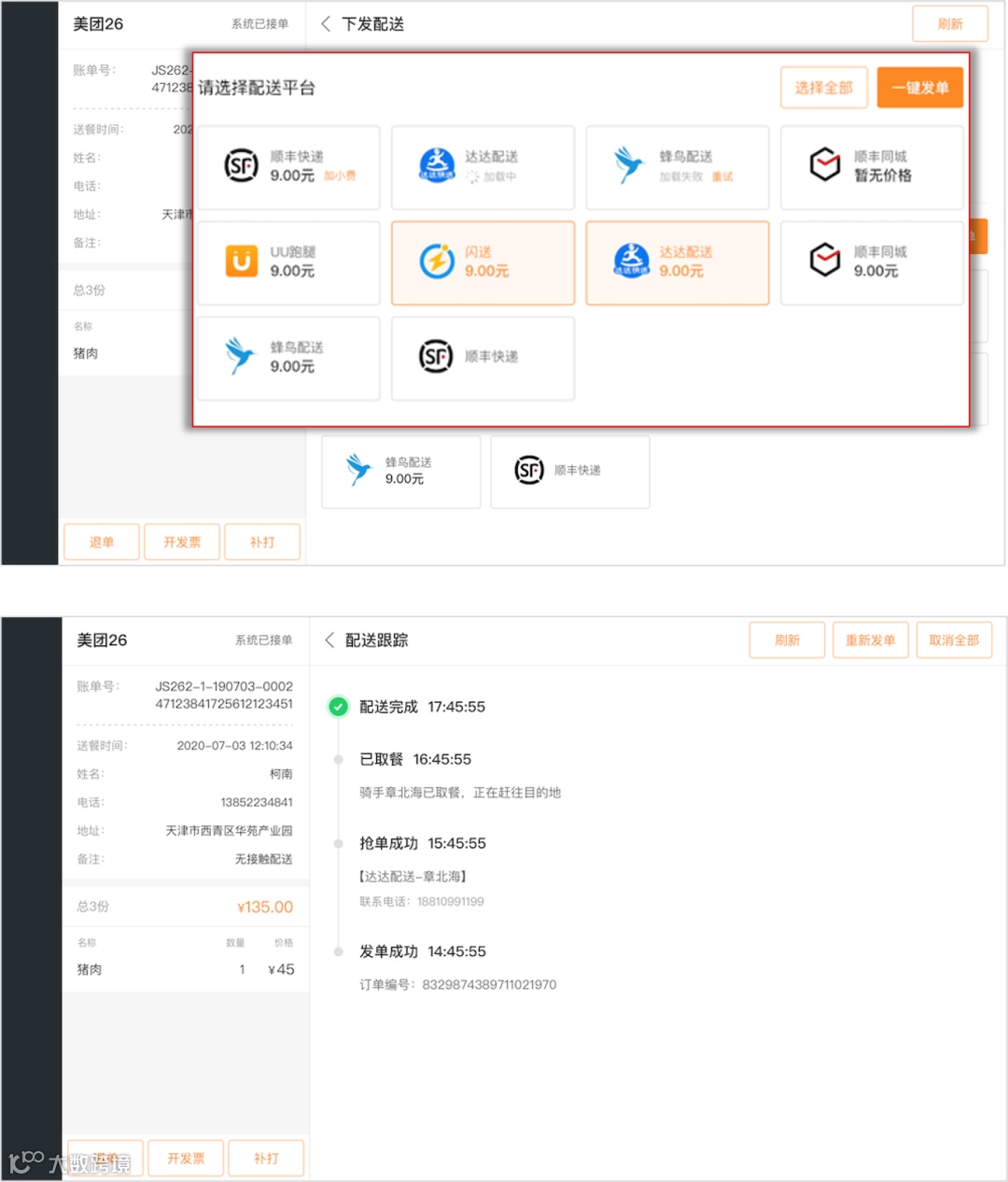1008x1182 pixels.
Task: Click 刷新 on the 下发配送 page
Action: tap(950, 24)
